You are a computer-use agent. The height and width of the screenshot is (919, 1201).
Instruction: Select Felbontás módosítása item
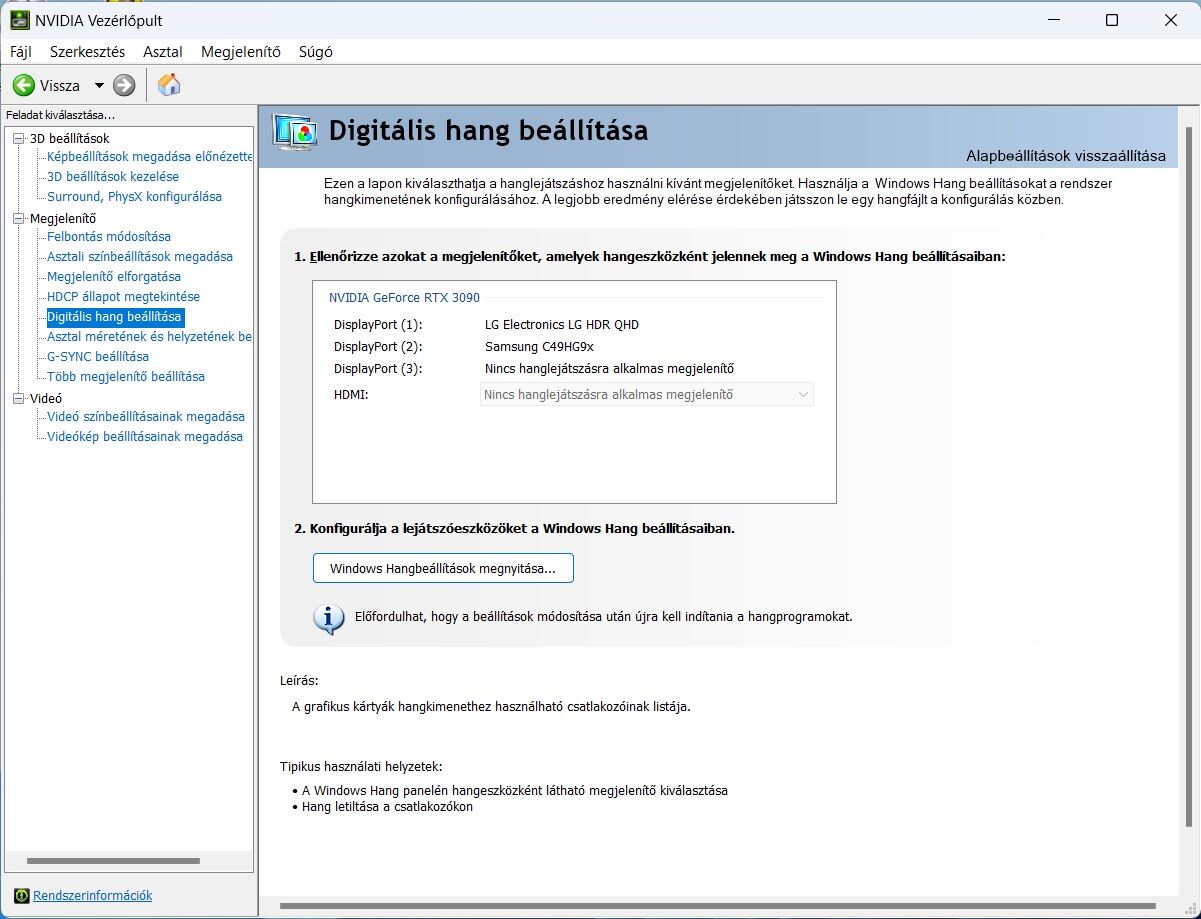click(x=109, y=237)
